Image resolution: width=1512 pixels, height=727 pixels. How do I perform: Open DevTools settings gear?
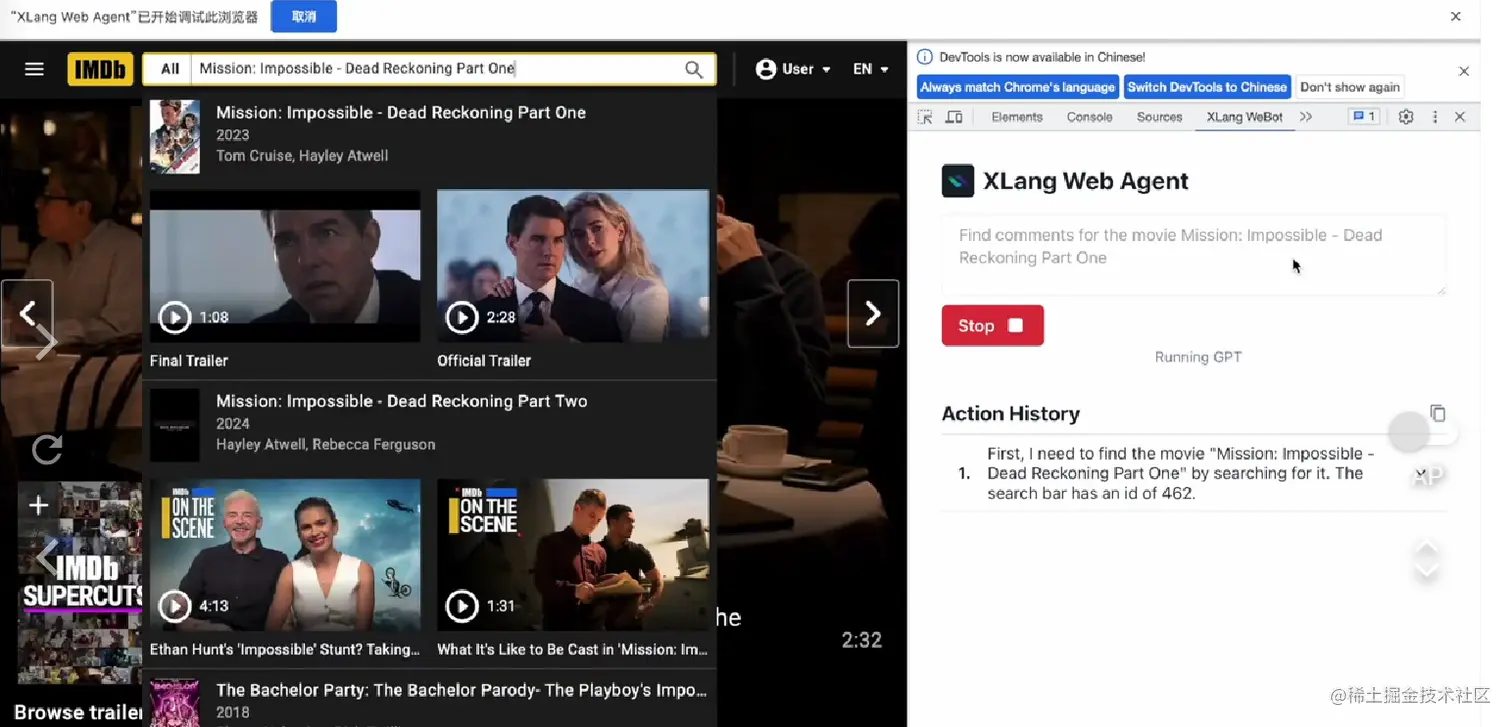click(x=1406, y=117)
